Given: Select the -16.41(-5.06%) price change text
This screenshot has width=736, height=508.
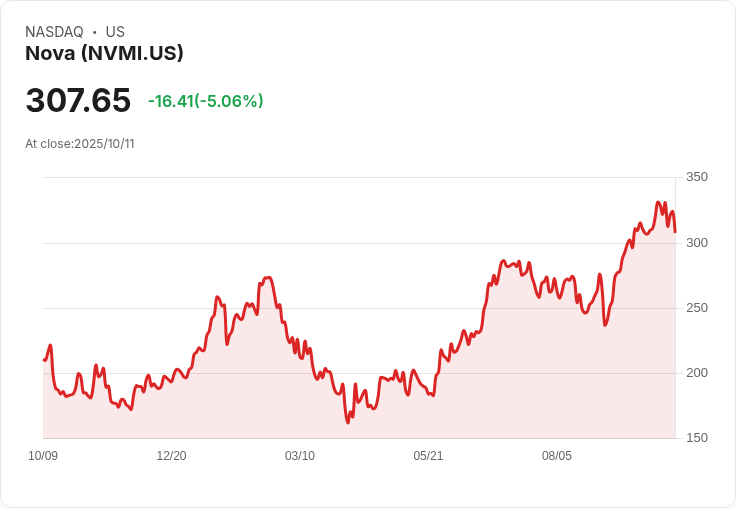Looking at the screenshot, I should 205,101.
